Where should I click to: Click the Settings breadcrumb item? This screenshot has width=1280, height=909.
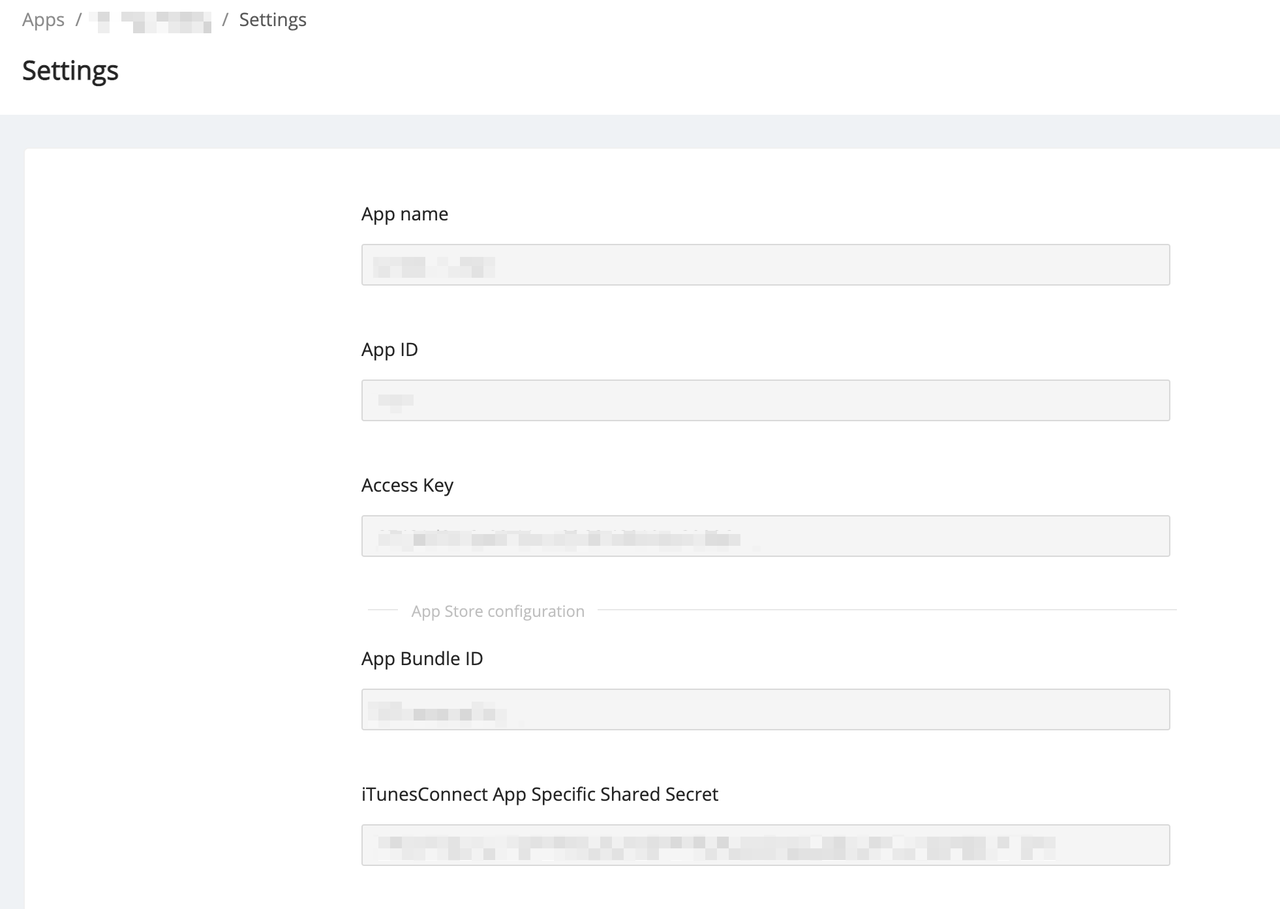point(272,20)
